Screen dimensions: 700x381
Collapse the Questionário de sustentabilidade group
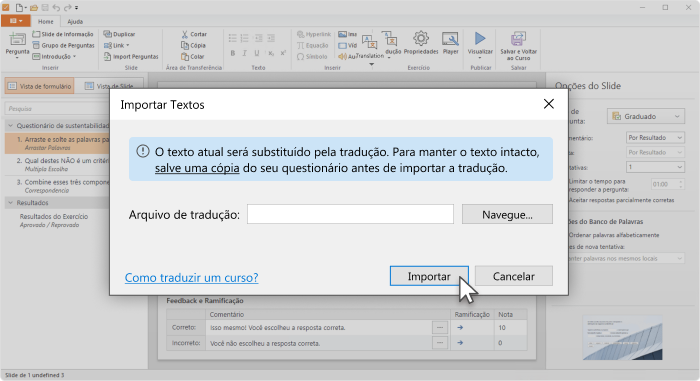point(10,126)
